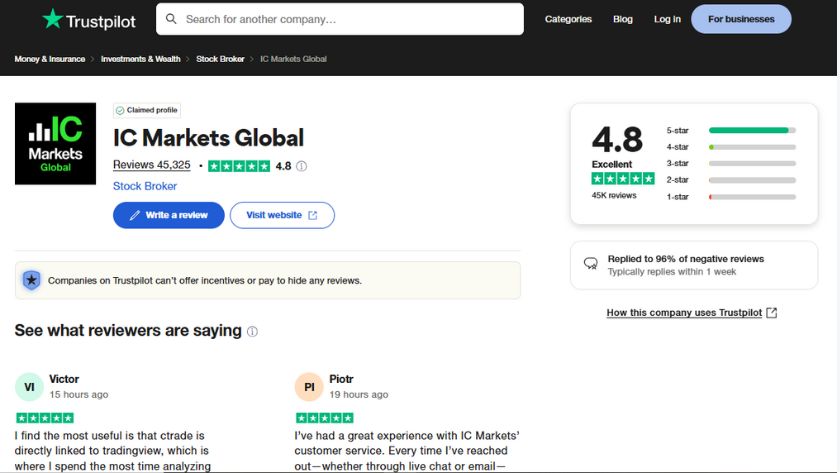Open the Categories menu
840x473 pixels.
(x=568, y=19)
